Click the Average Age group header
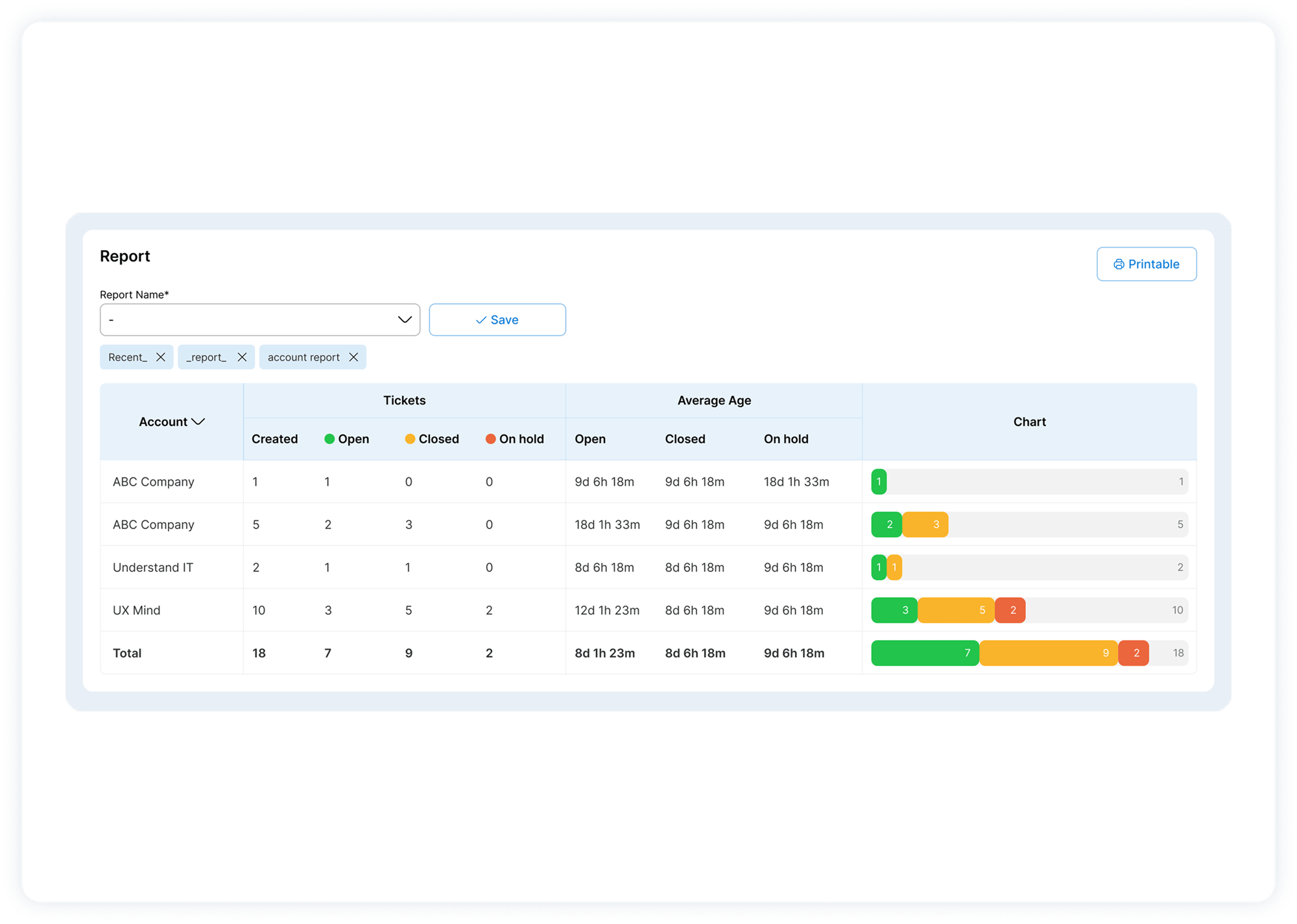Image resolution: width=1297 pixels, height=924 pixels. 714,400
